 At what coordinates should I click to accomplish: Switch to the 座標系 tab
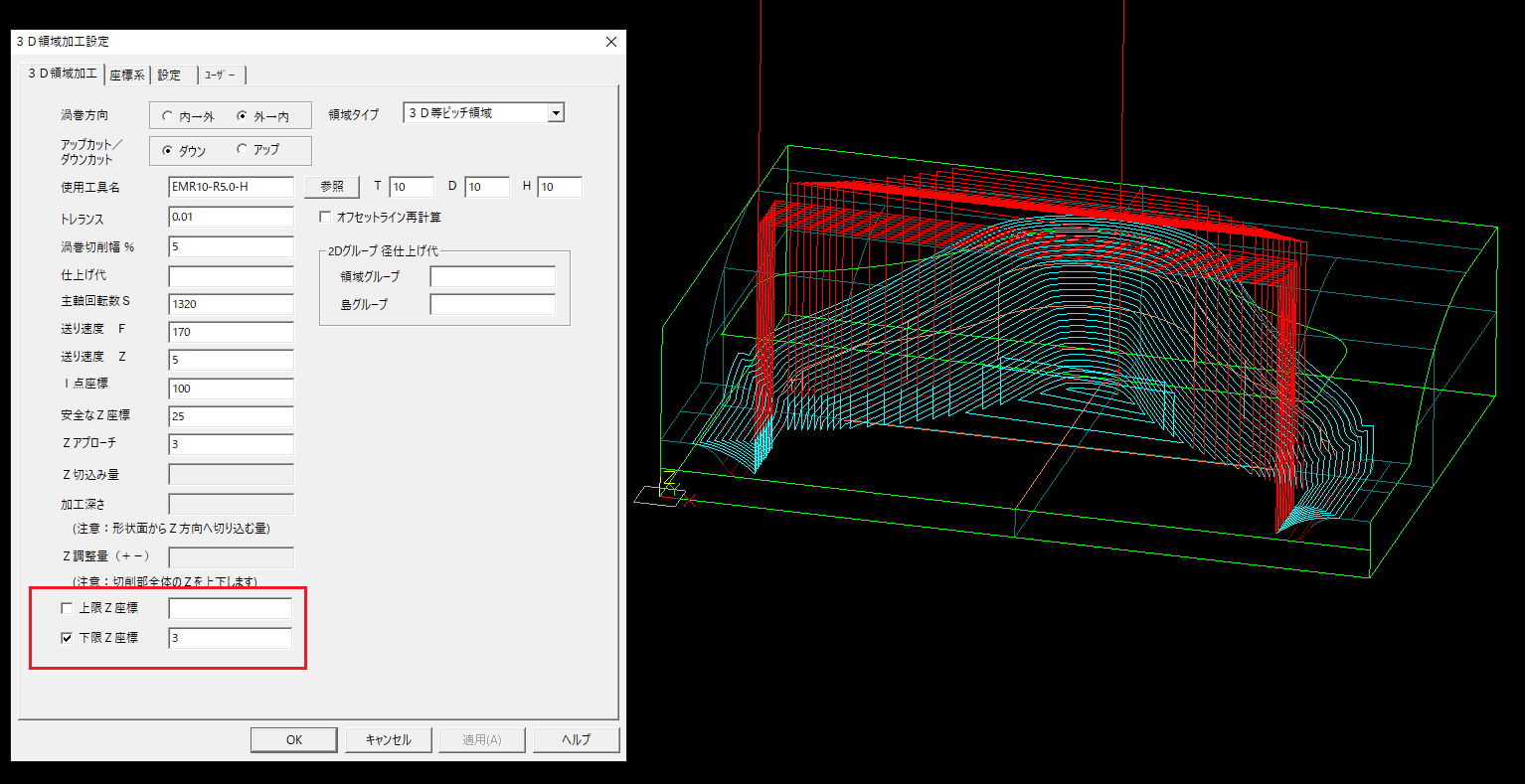tap(126, 76)
